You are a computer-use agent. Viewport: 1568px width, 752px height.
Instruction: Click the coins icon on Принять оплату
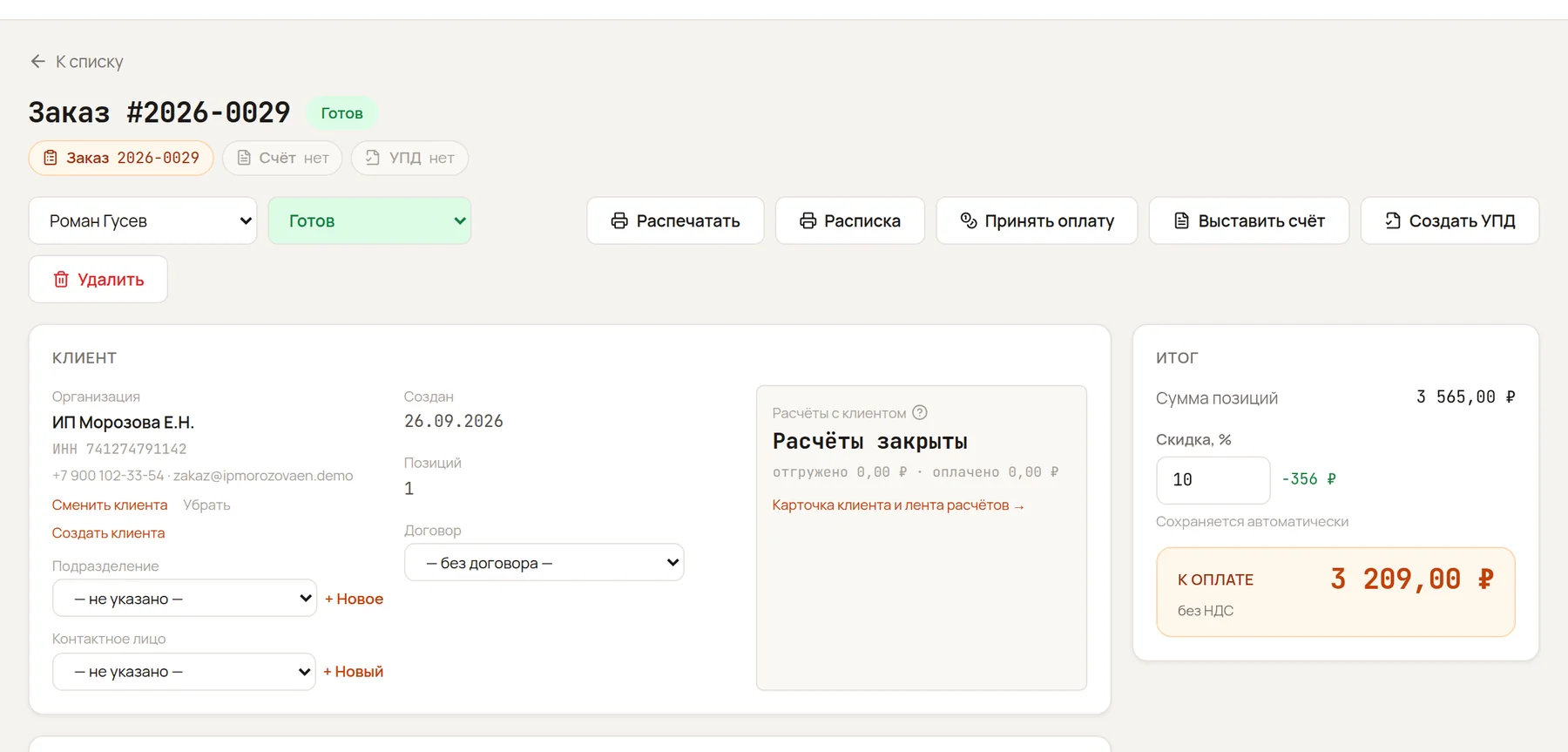pos(968,220)
